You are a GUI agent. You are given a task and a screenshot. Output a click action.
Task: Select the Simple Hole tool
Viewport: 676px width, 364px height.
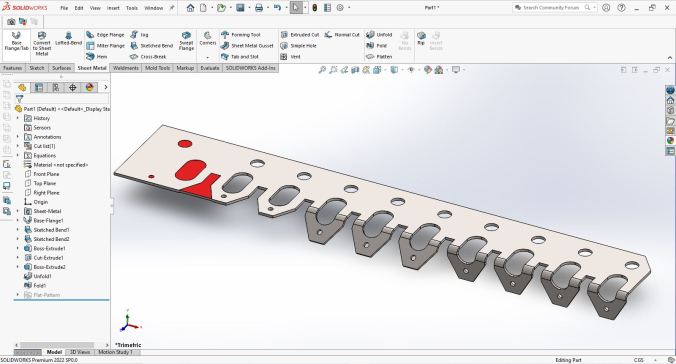298,46
